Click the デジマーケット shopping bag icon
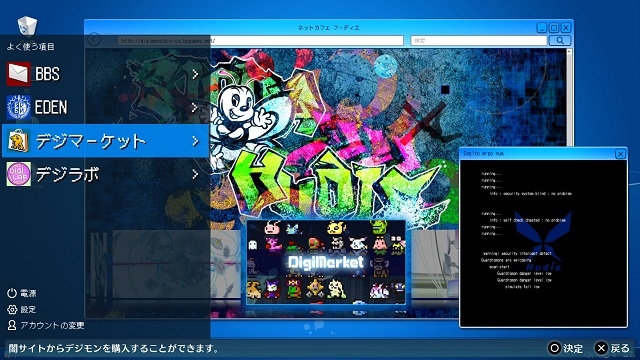Image resolution: width=640 pixels, height=360 pixels. (18, 141)
